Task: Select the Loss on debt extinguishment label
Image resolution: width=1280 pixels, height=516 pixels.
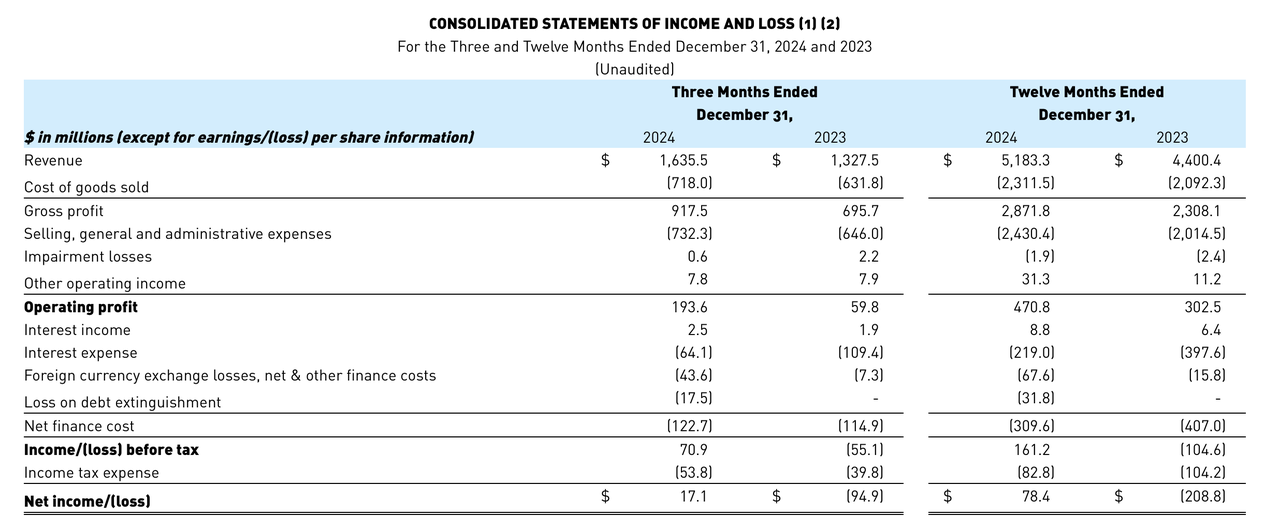Action: coord(122,402)
